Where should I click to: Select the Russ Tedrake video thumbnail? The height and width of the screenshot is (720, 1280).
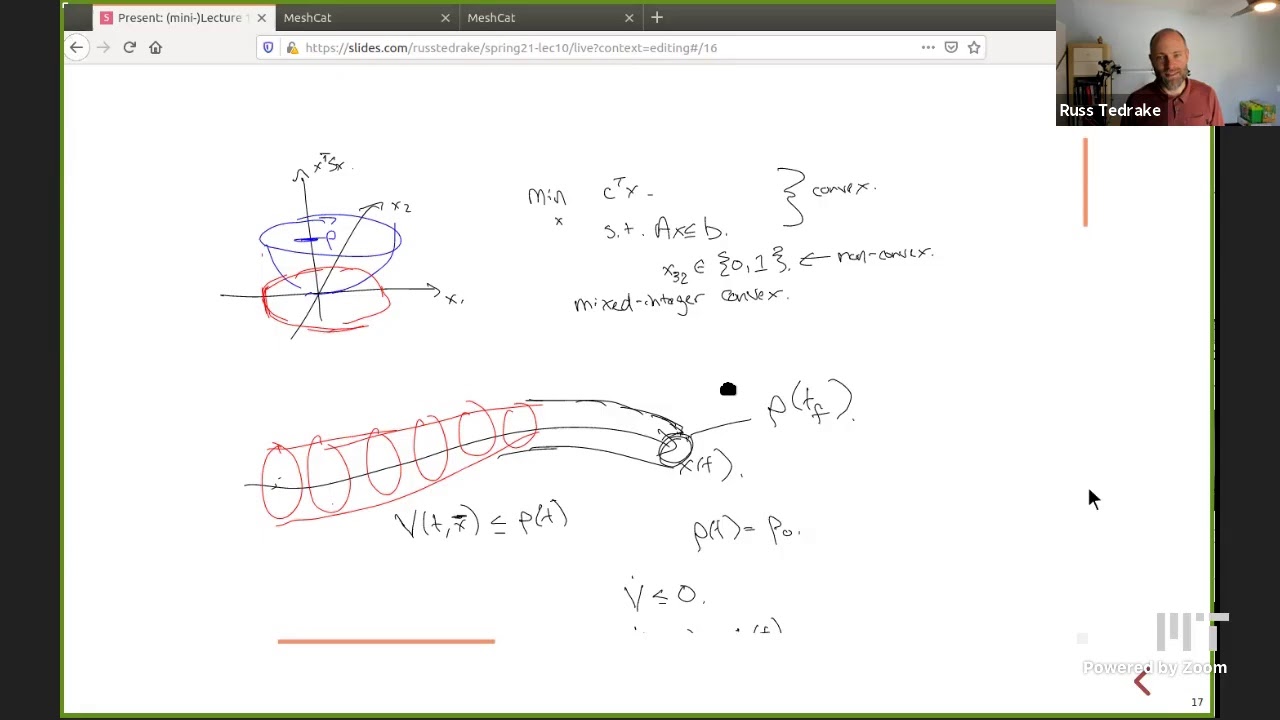(x=1168, y=63)
